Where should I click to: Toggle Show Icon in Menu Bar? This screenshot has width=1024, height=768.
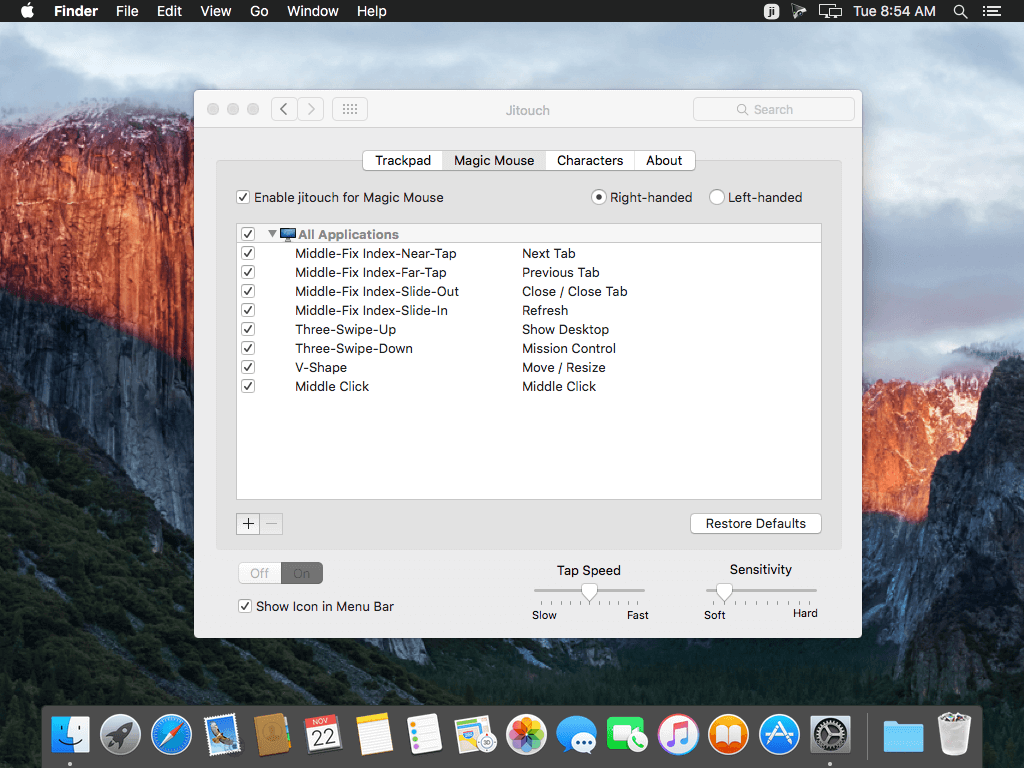[245, 606]
